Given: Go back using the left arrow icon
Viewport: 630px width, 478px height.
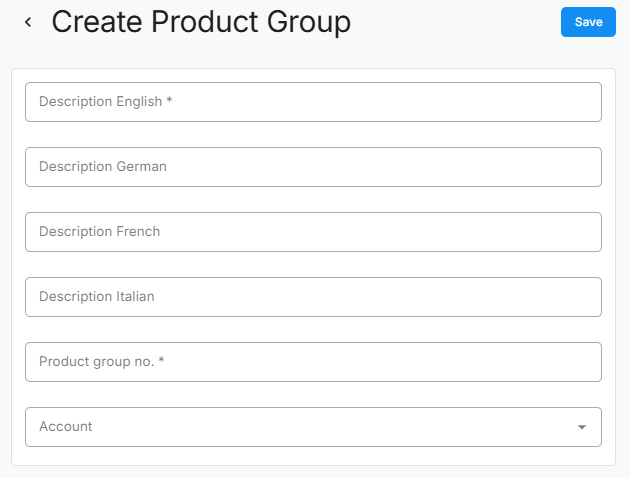Looking at the screenshot, I should (28, 22).
